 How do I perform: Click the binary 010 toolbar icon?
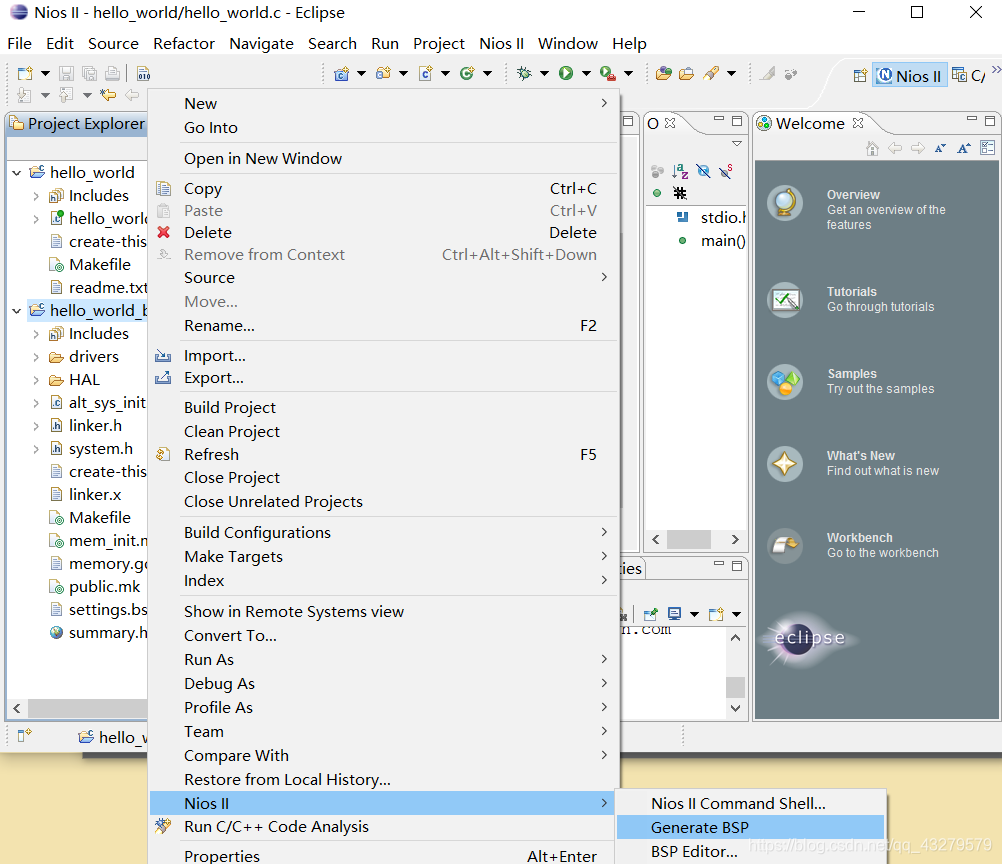tap(144, 73)
